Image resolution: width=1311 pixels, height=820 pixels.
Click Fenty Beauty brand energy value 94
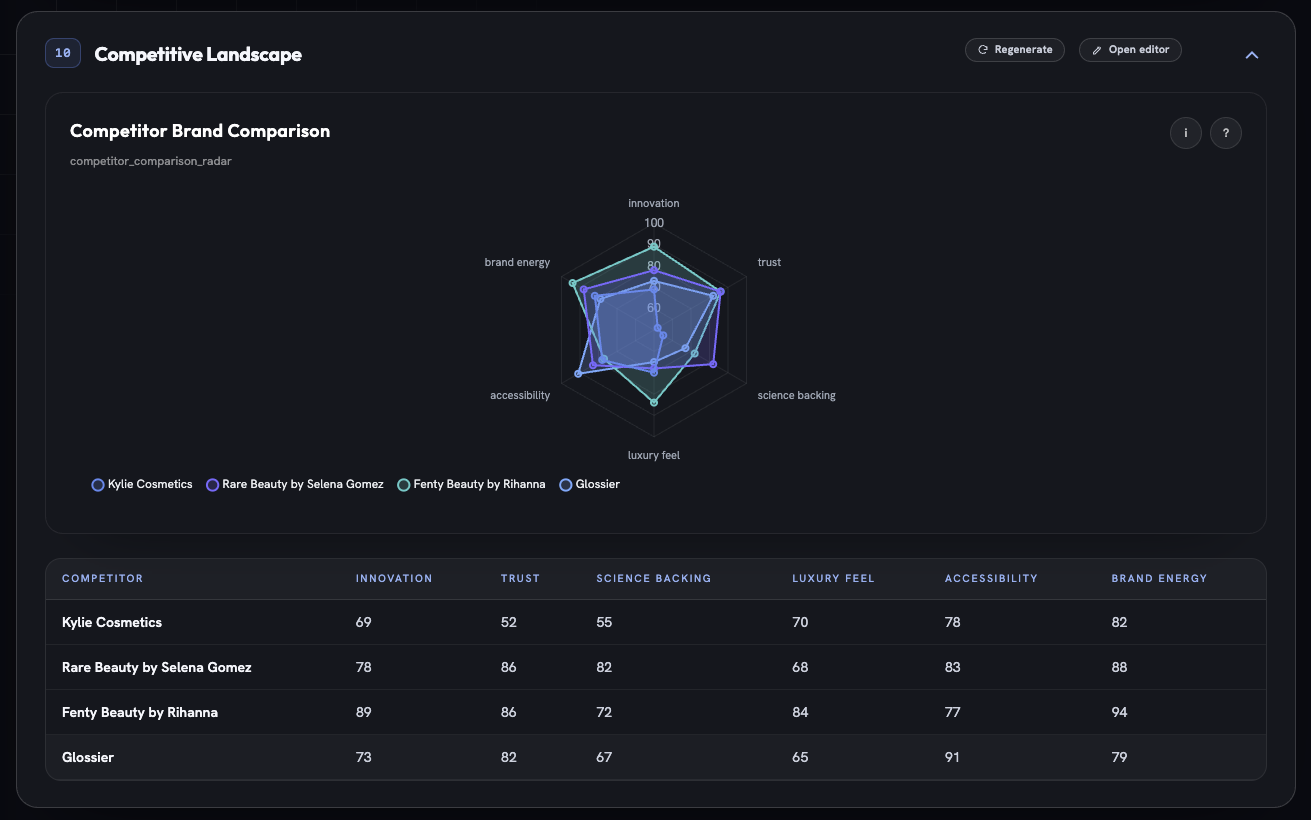coord(1119,712)
